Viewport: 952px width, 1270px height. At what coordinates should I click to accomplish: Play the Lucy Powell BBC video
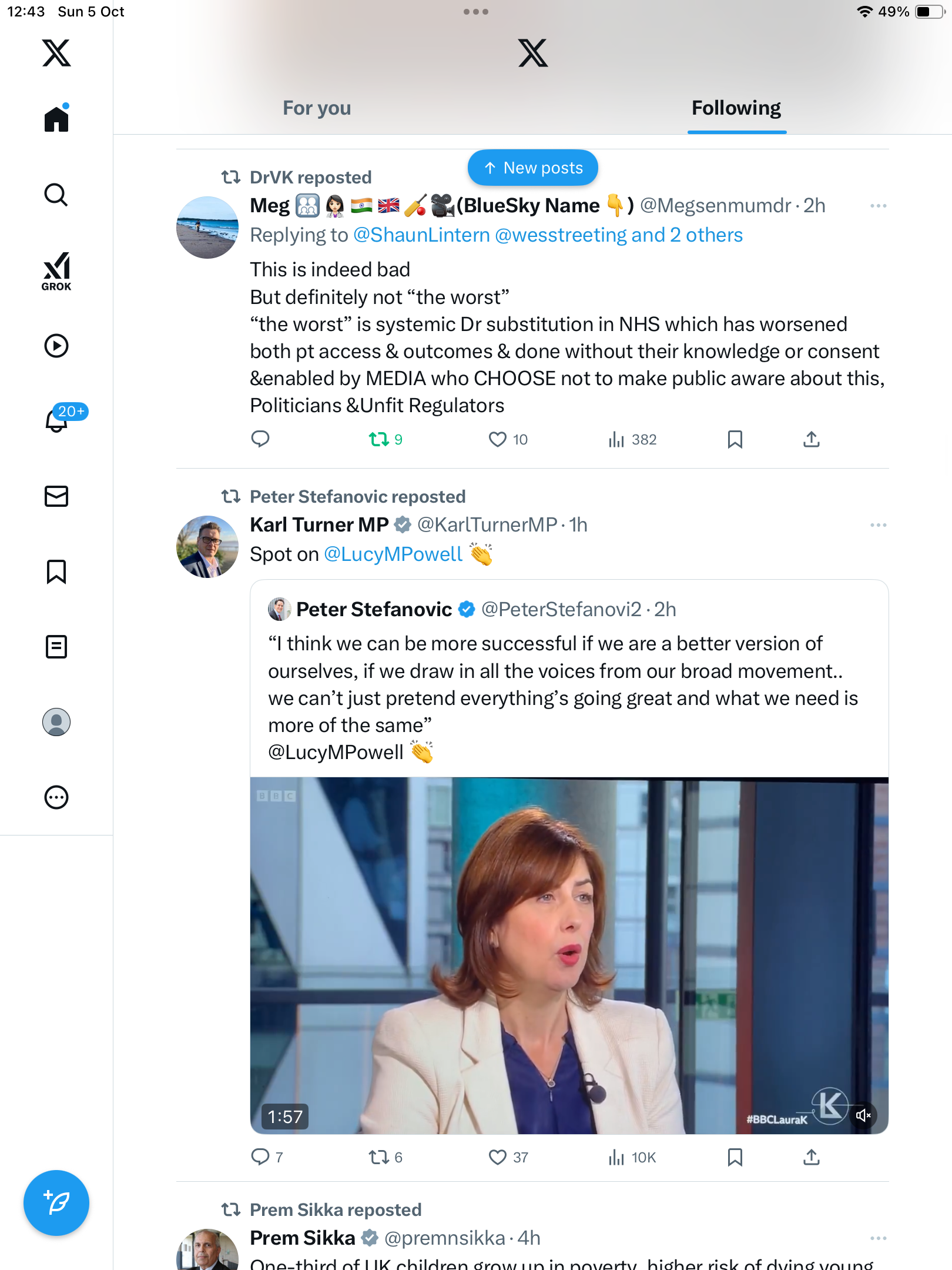569,955
